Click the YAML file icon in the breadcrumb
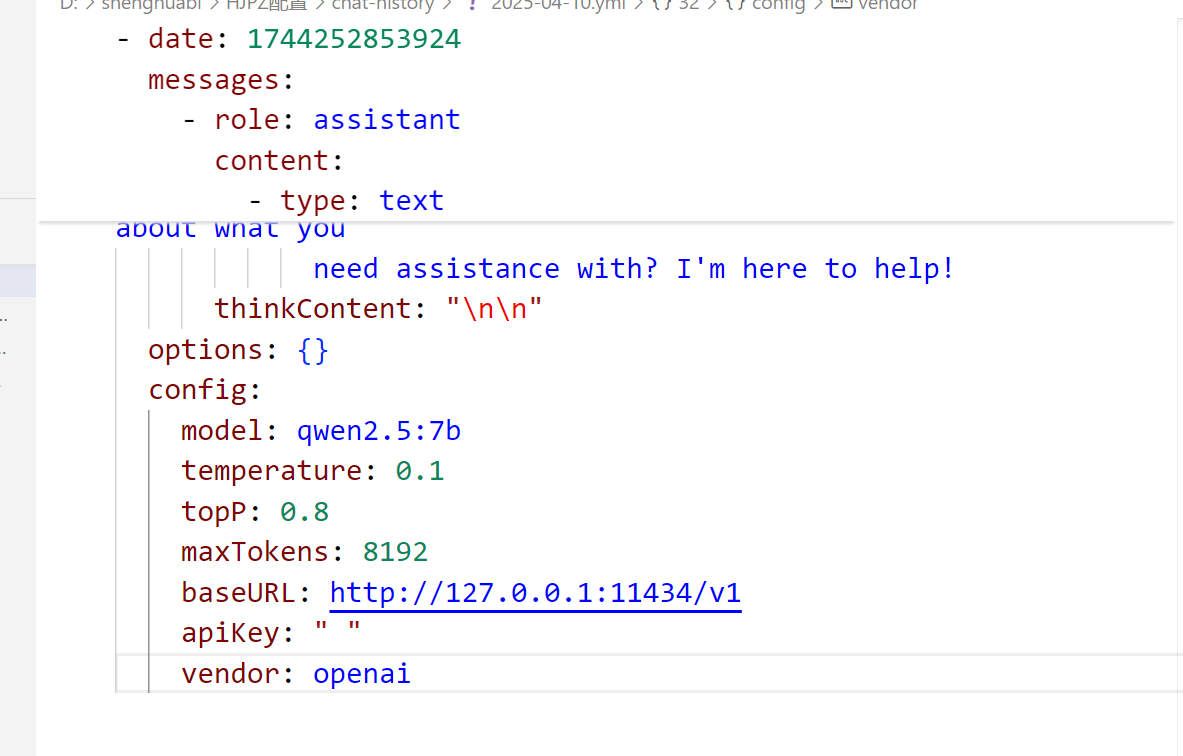 click(x=472, y=5)
